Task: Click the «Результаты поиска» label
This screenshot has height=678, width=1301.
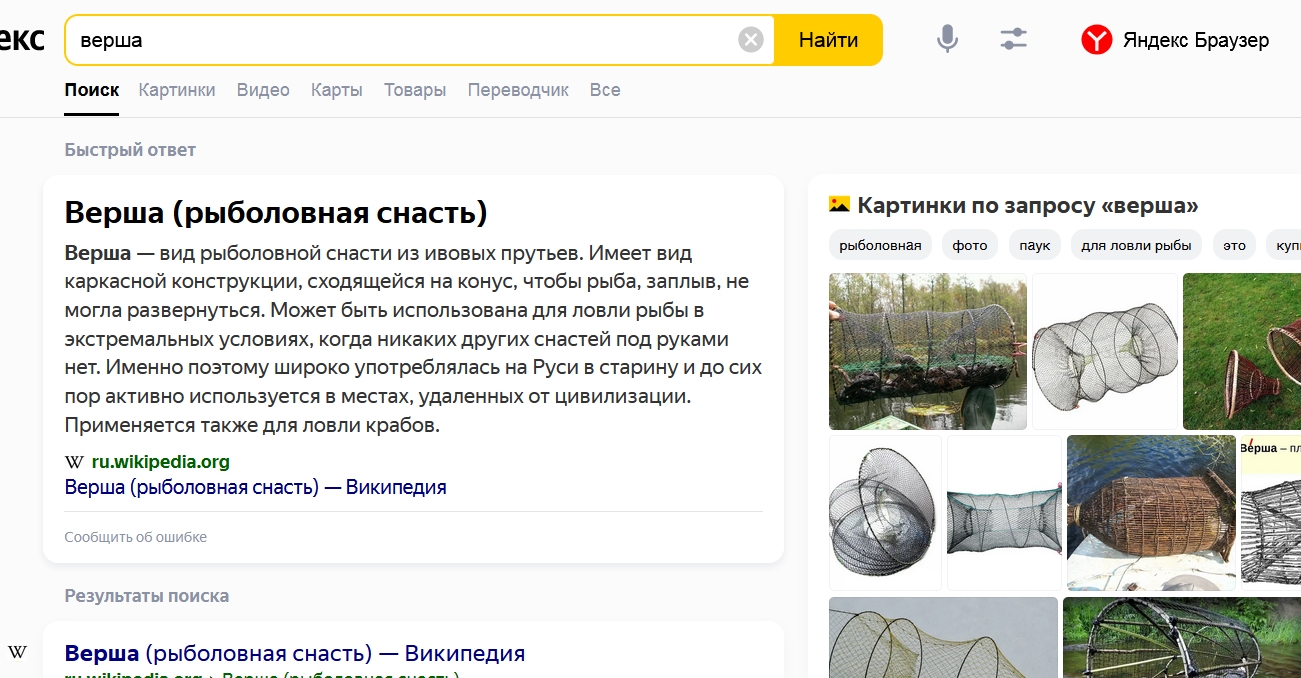Action: click(147, 596)
